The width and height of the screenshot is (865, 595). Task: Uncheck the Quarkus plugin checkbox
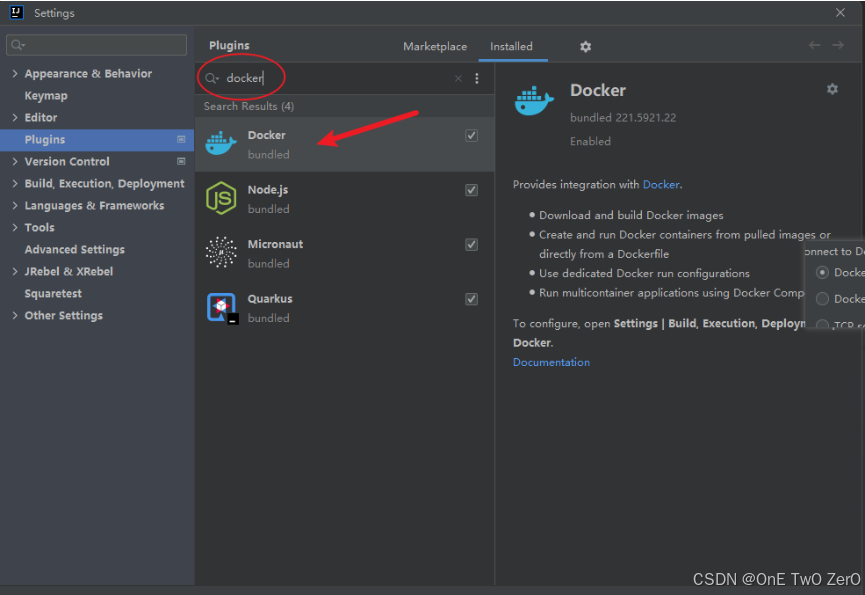(x=471, y=299)
